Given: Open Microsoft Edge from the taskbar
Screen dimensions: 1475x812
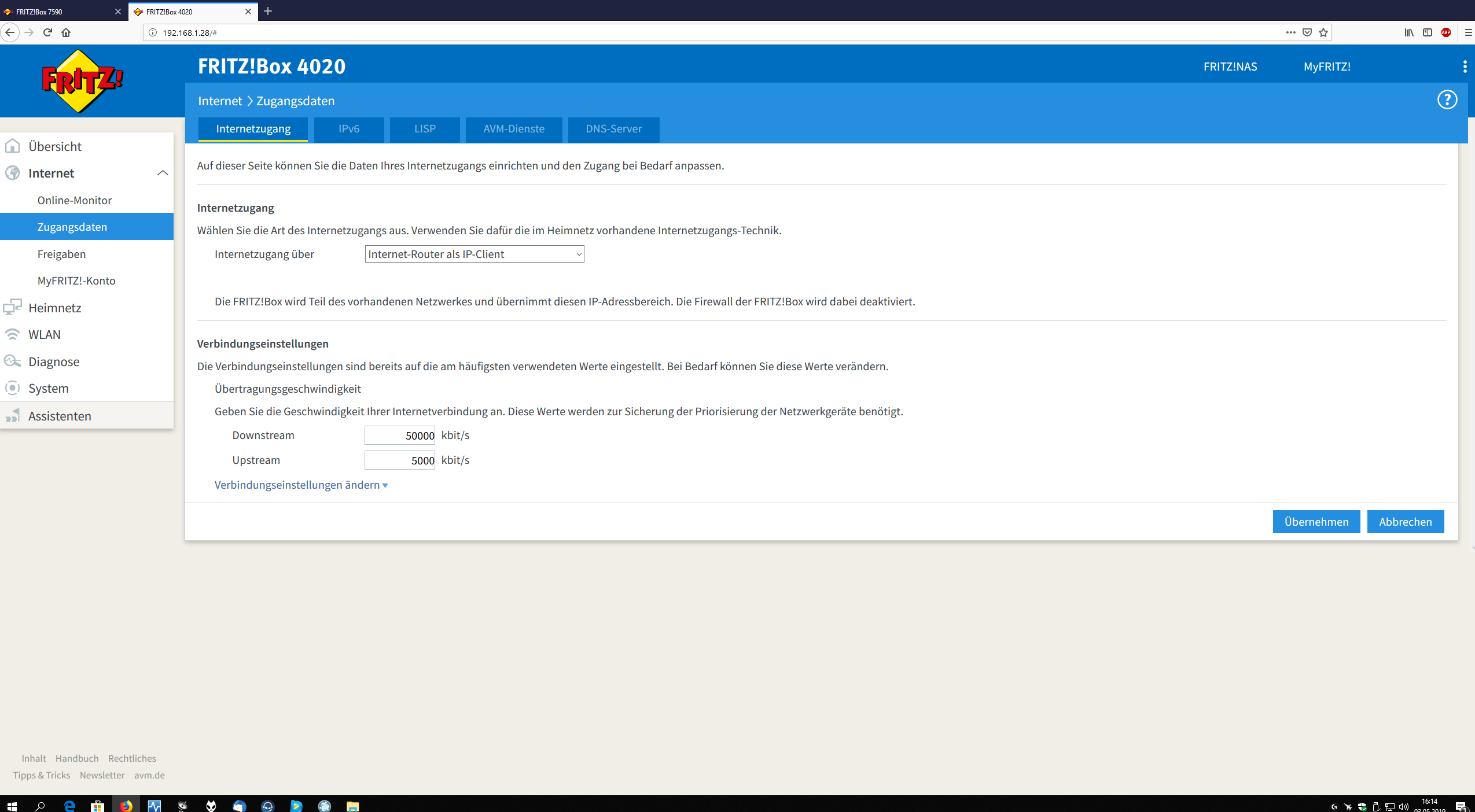Looking at the screenshot, I should [69, 806].
